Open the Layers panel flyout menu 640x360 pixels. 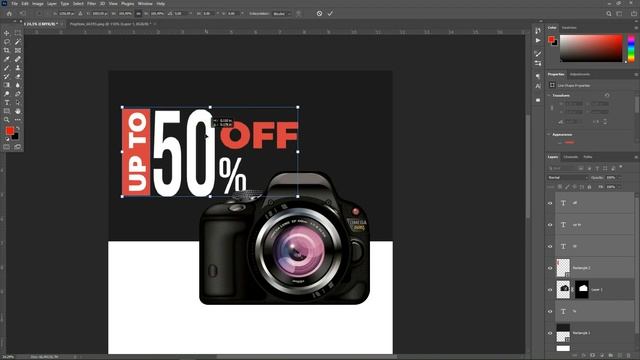point(636,157)
